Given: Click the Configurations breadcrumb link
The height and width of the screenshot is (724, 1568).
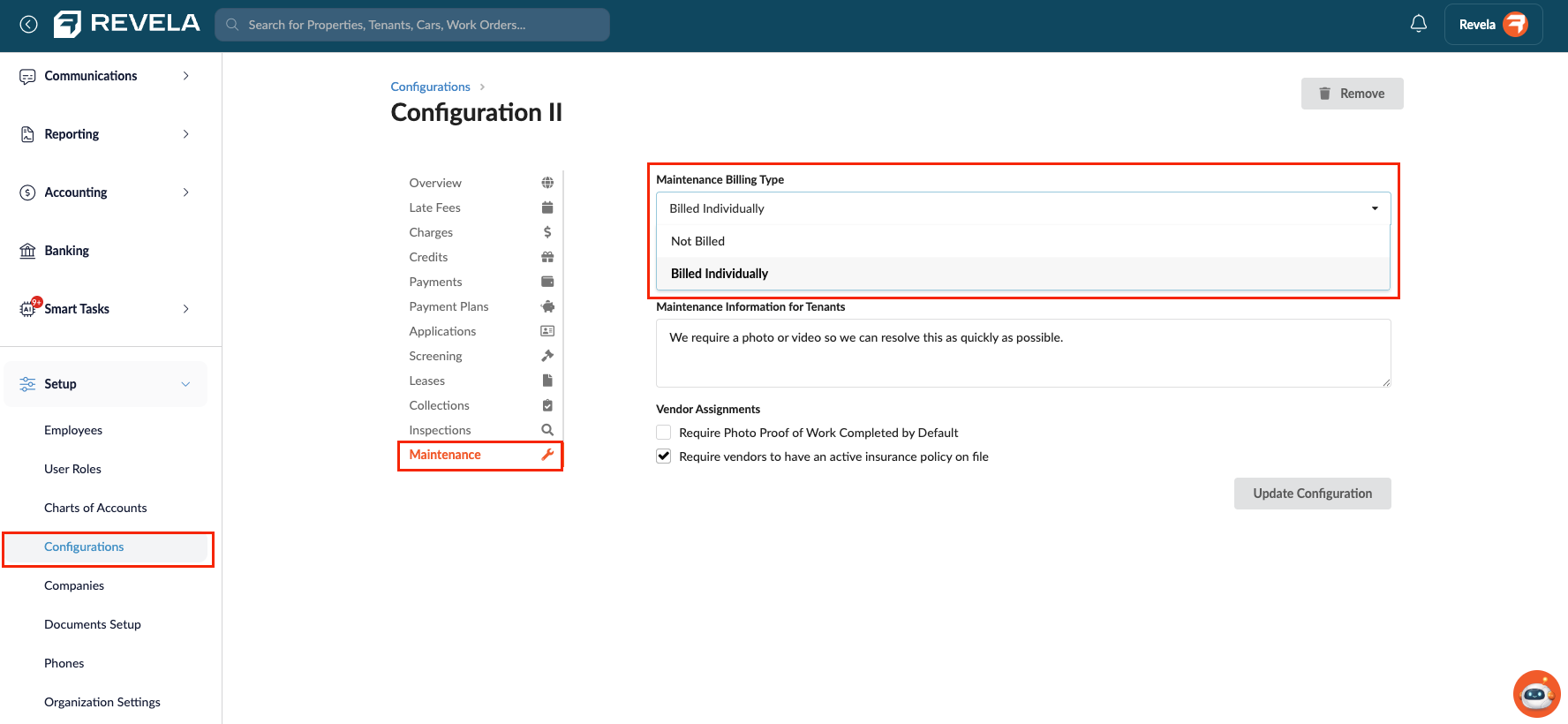Looking at the screenshot, I should coord(431,87).
